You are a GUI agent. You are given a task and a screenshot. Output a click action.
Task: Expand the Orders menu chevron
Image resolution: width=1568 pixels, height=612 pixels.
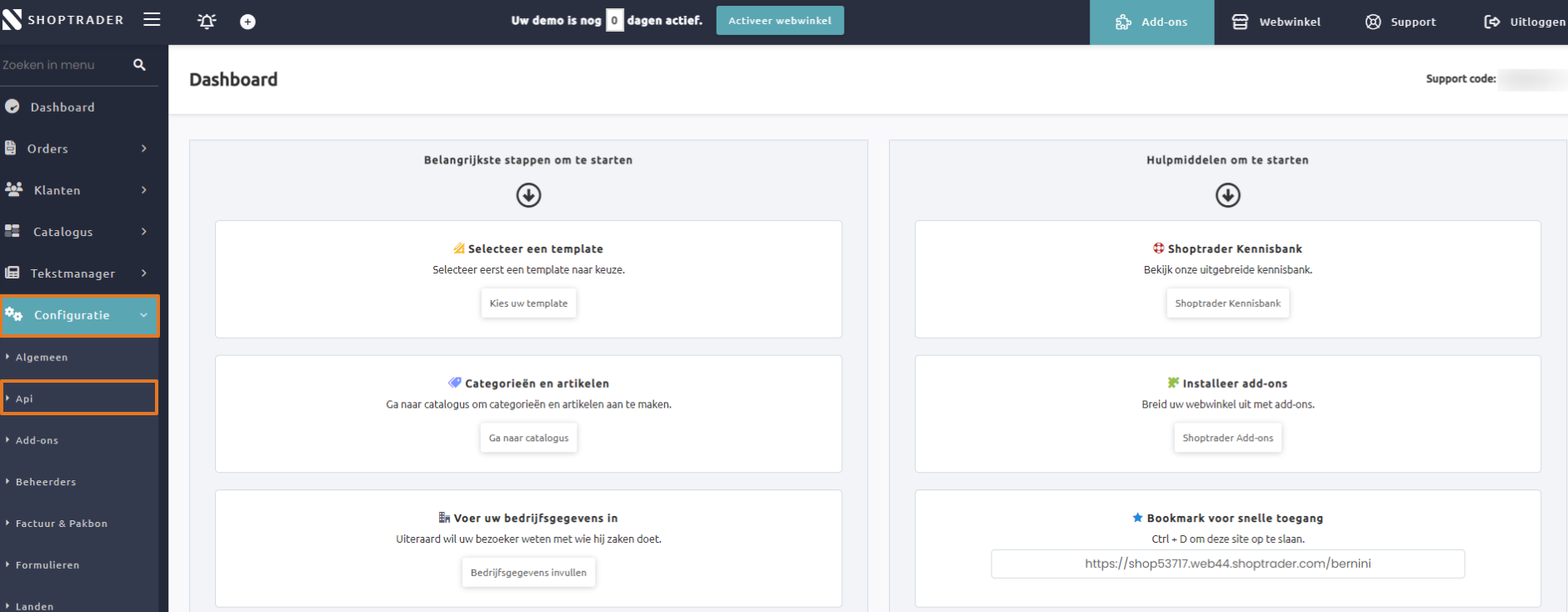pyautogui.click(x=144, y=148)
